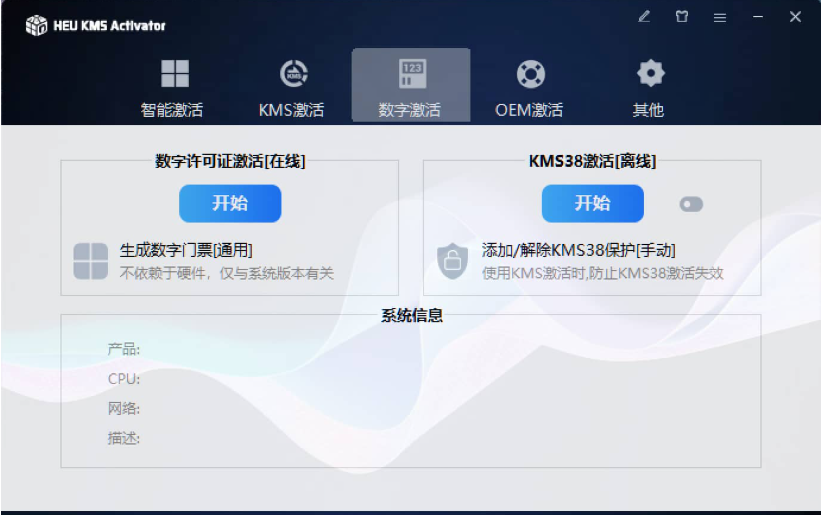Start KMS38激活 with 开始 button
Image resolution: width=821 pixels, height=515 pixels.
593,204
